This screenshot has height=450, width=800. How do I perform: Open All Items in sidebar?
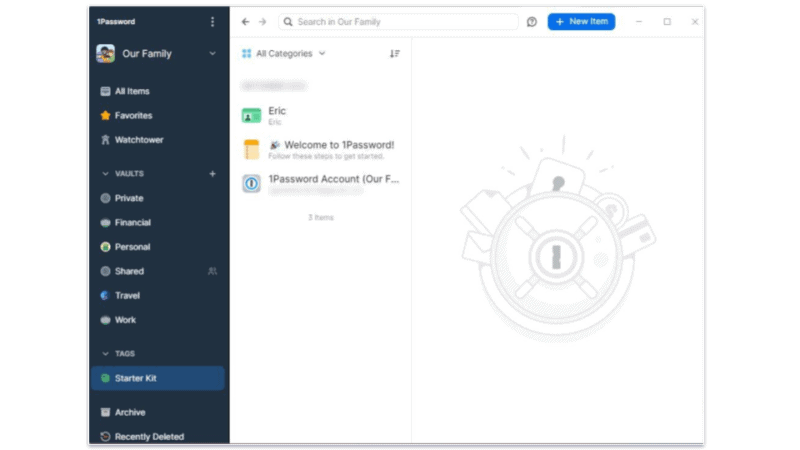pyautogui.click(x=157, y=91)
